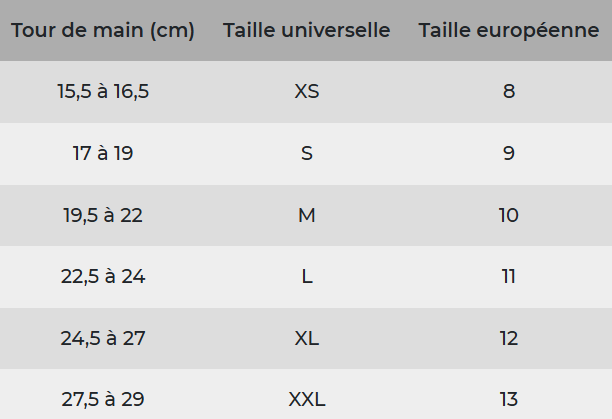Viewport: 612px width, 419px height.
Task: Select European size 8 cell
Action: 509,92
